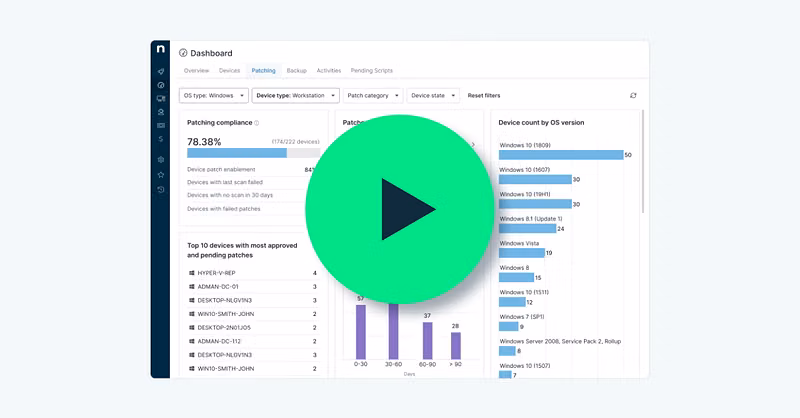
Task: Go to the Pending Scripts tab
Action: click(x=371, y=71)
